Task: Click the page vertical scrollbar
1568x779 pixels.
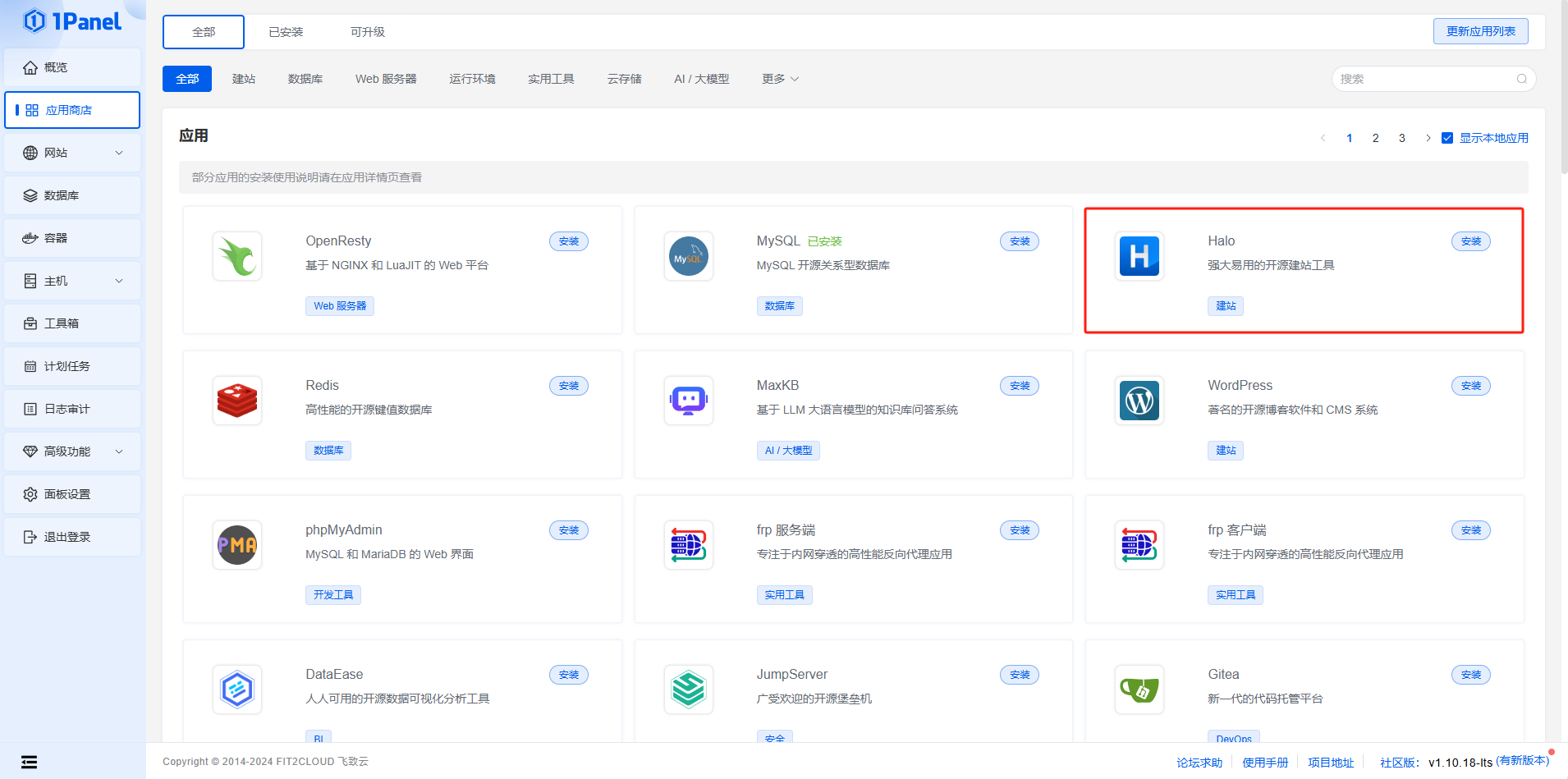Action: click(1563, 86)
